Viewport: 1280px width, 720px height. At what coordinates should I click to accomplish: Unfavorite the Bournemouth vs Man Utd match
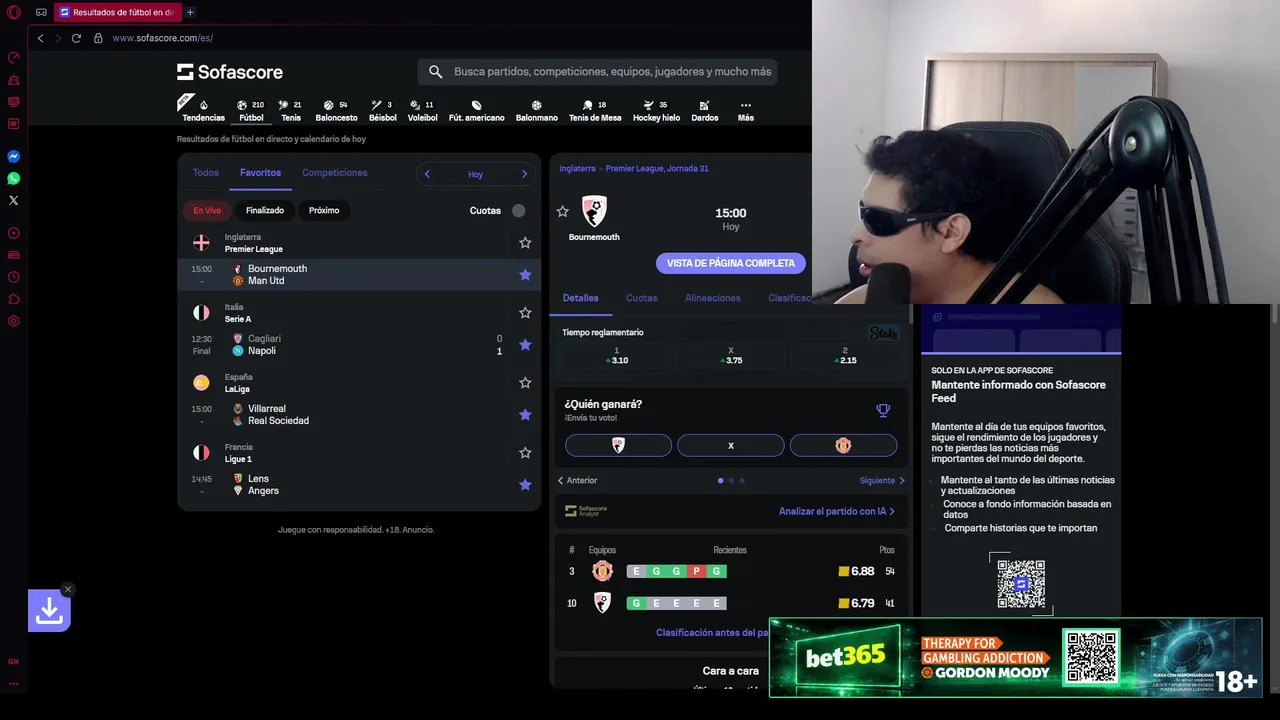525,275
